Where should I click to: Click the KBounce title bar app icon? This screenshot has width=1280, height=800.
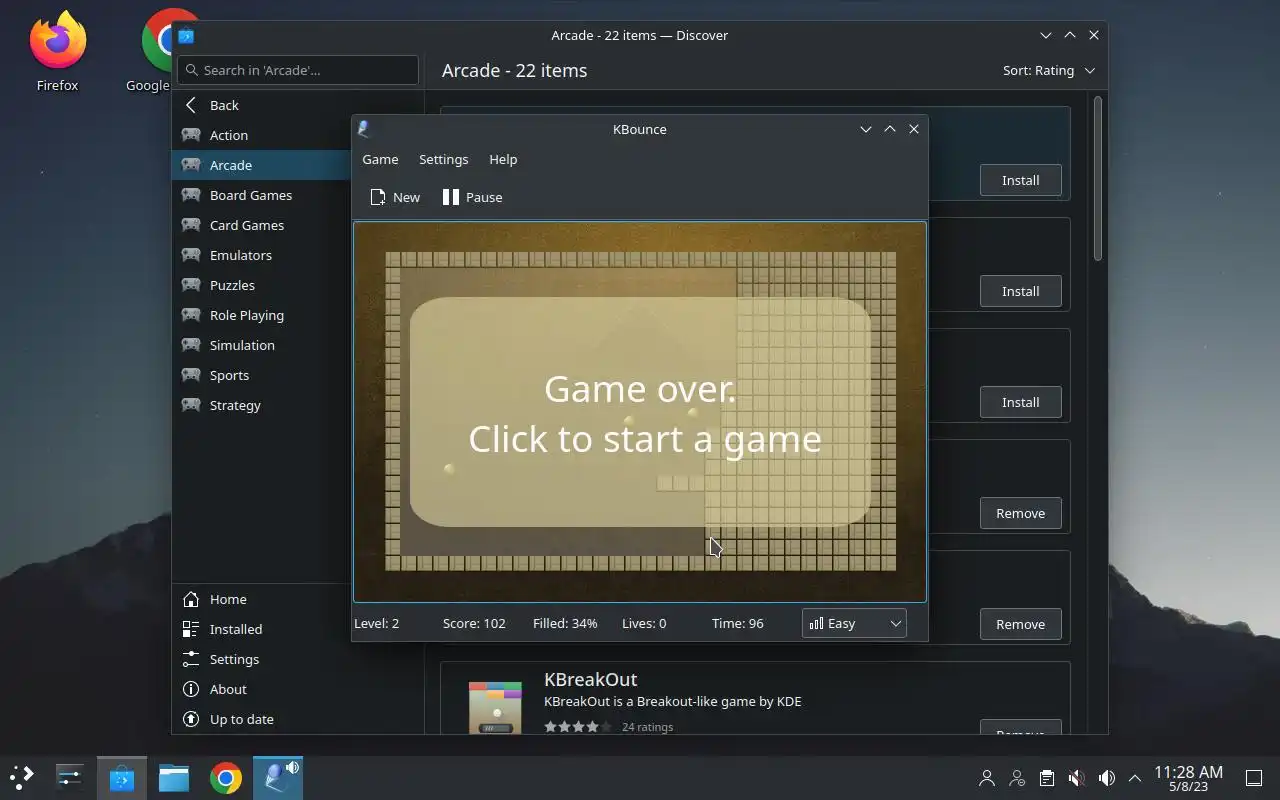[x=364, y=129]
